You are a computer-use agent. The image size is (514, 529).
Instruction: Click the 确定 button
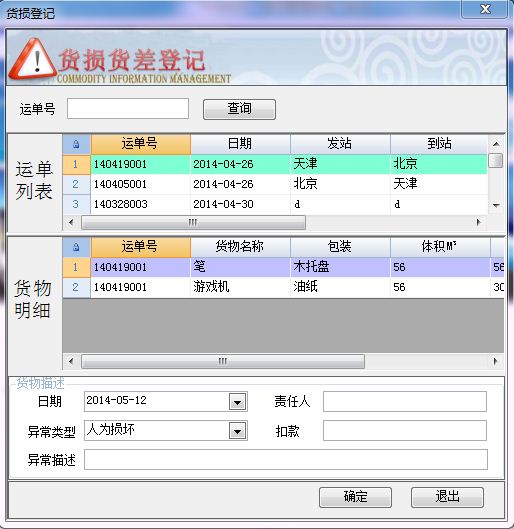click(355, 497)
